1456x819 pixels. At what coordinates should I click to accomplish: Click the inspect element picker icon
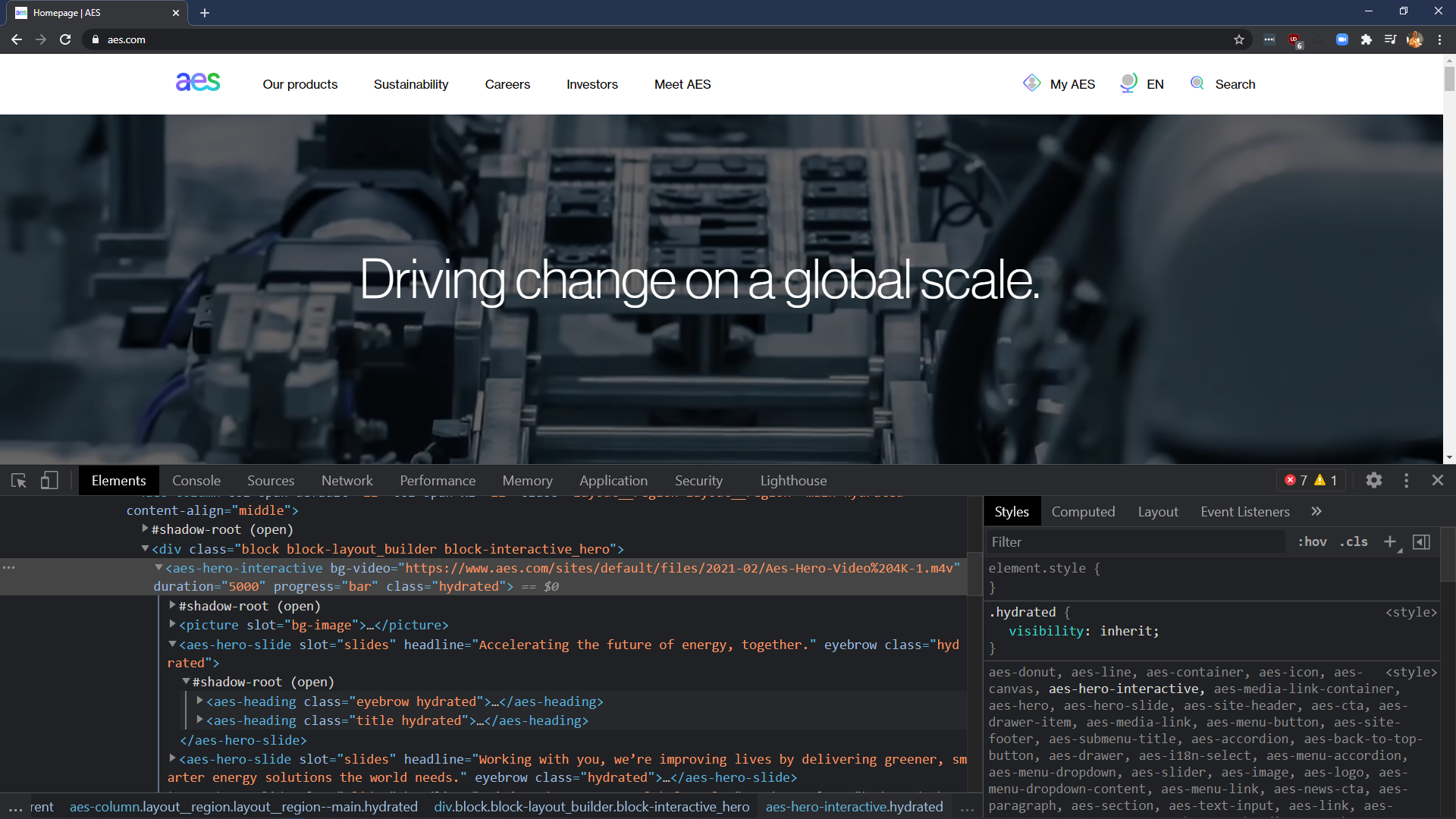click(x=19, y=481)
